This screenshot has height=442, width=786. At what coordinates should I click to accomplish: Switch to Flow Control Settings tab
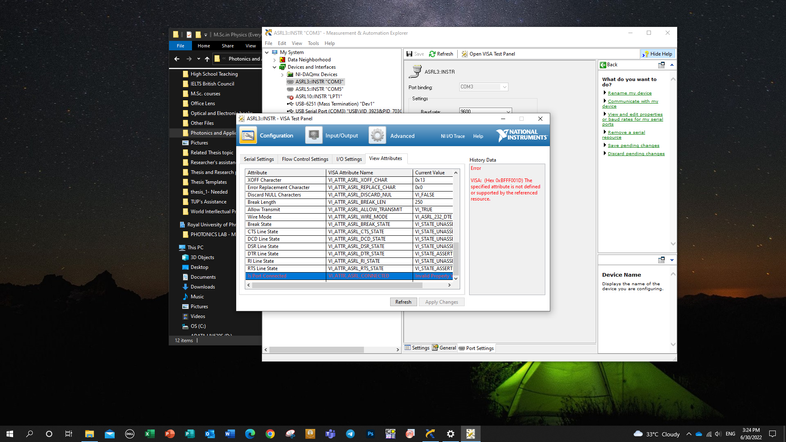click(305, 159)
